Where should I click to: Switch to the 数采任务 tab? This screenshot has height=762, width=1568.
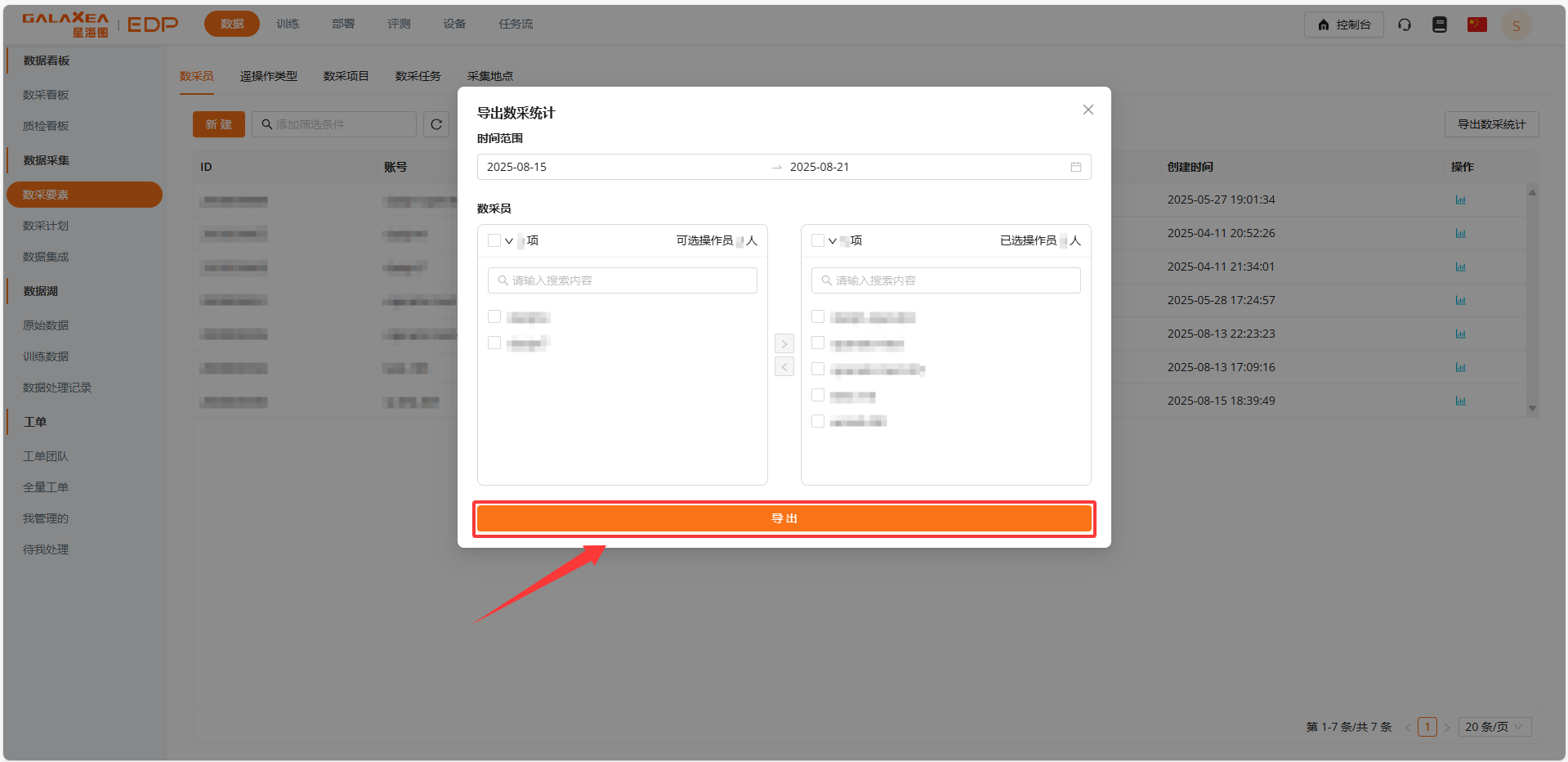[x=418, y=76]
